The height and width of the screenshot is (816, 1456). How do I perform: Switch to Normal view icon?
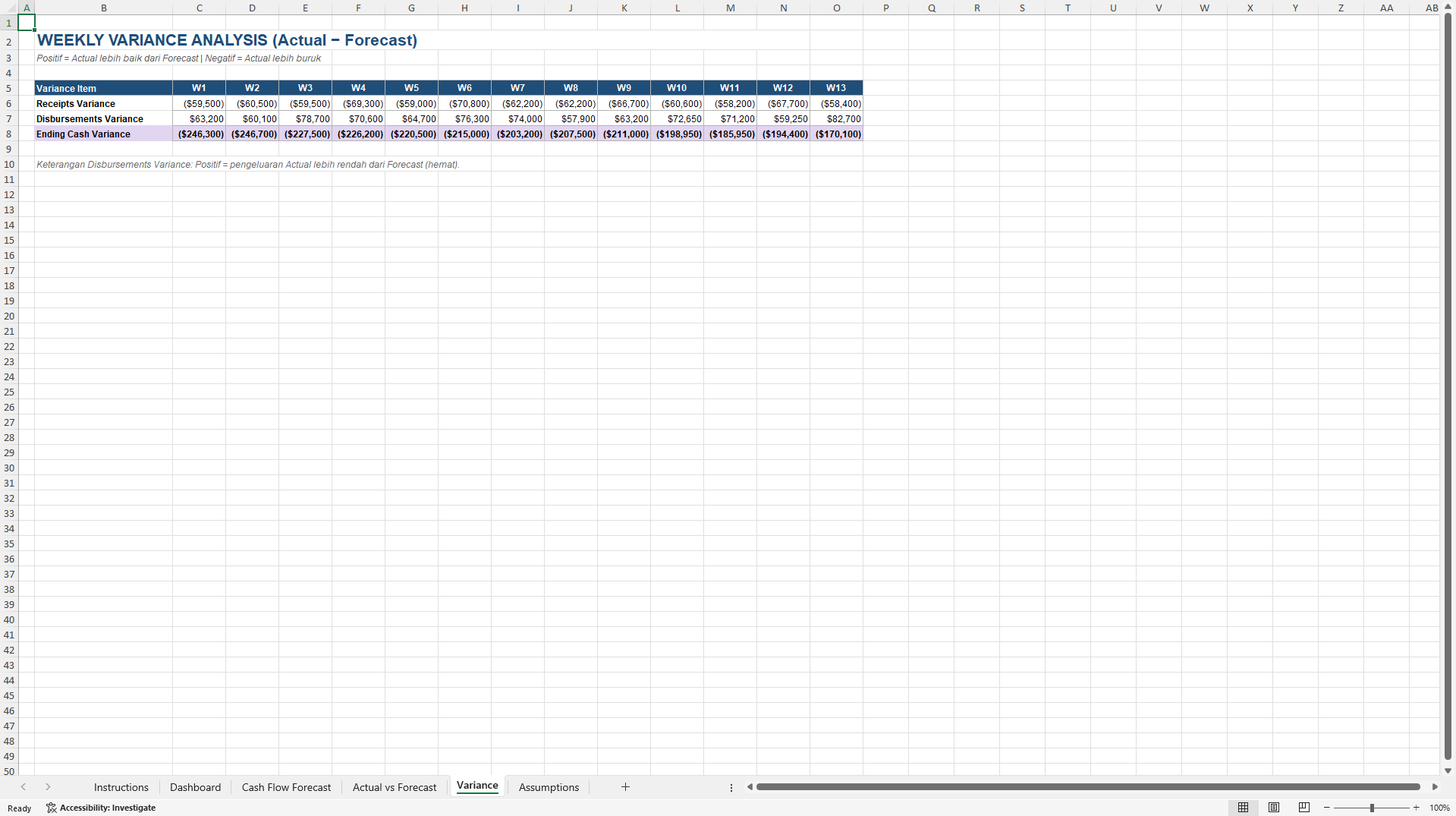click(x=1243, y=808)
